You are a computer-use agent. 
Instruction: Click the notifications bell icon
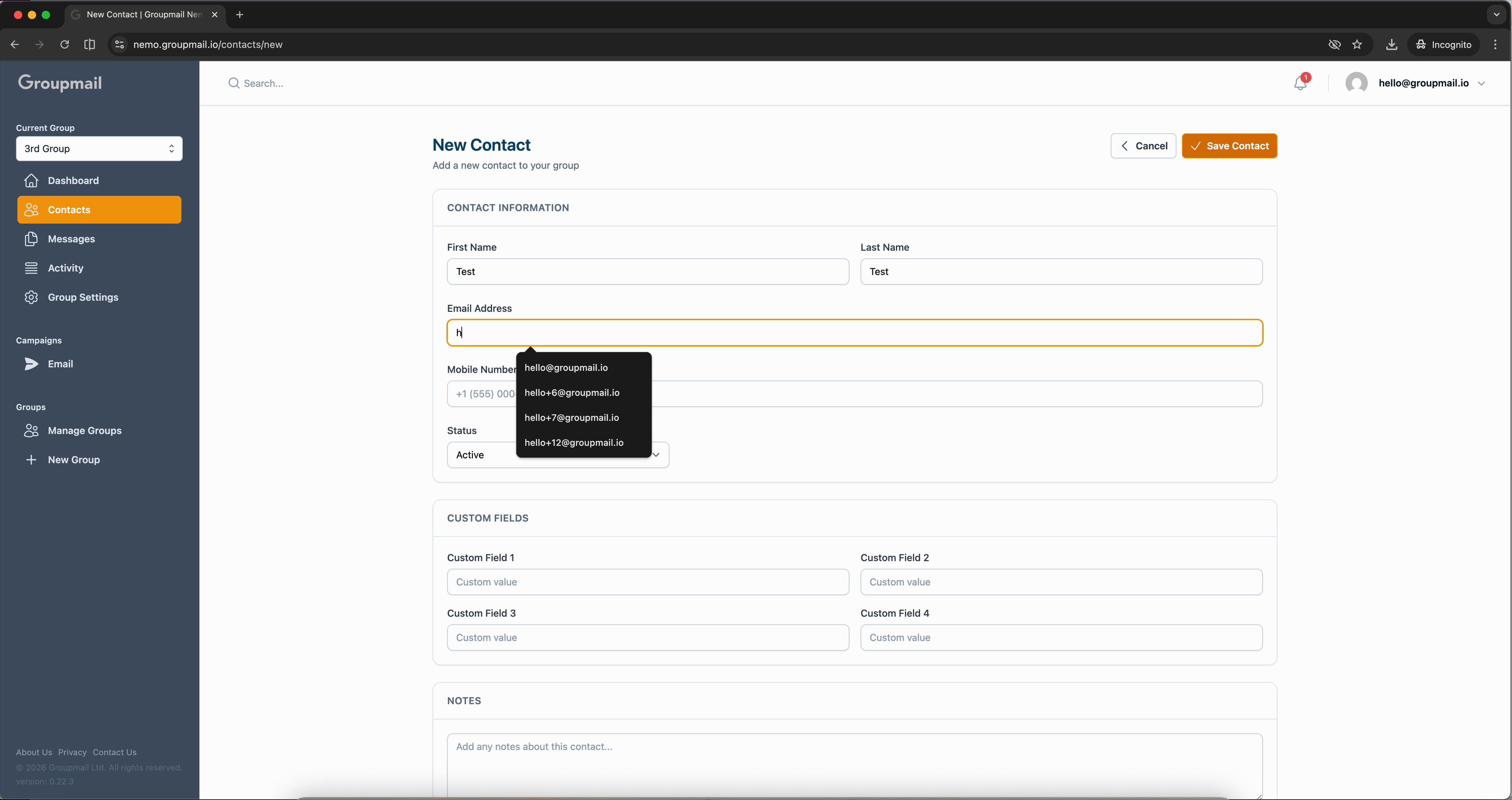click(1300, 83)
